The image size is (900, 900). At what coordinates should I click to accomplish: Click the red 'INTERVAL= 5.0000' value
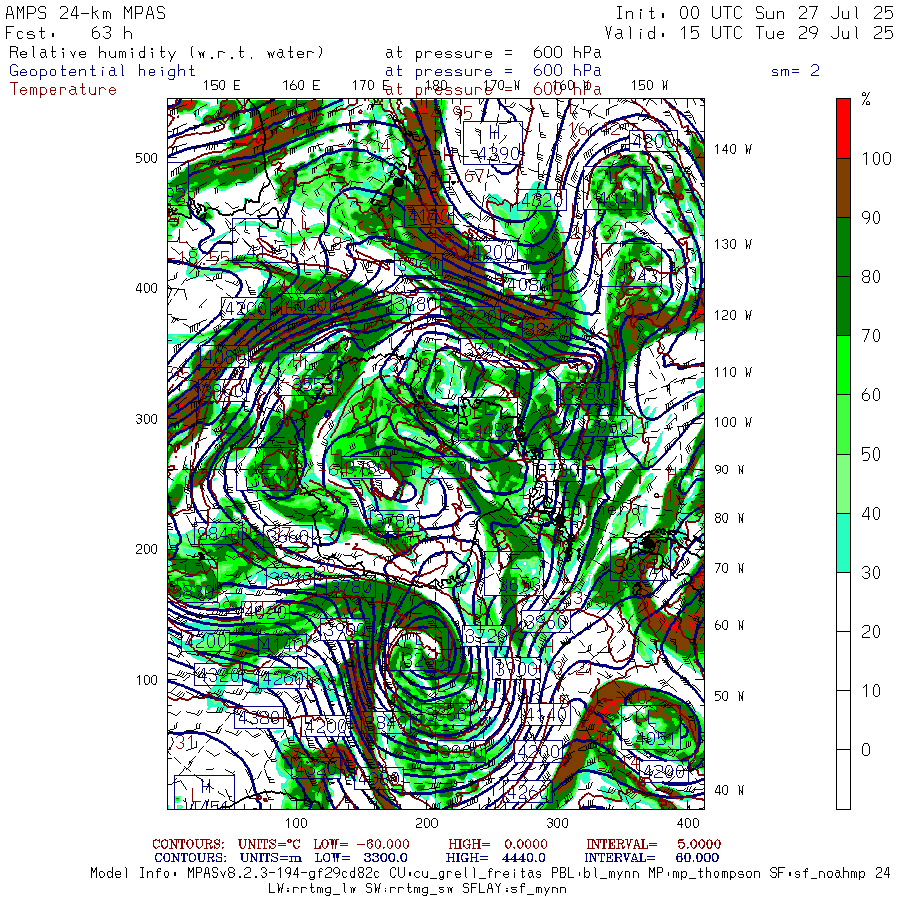[653, 844]
